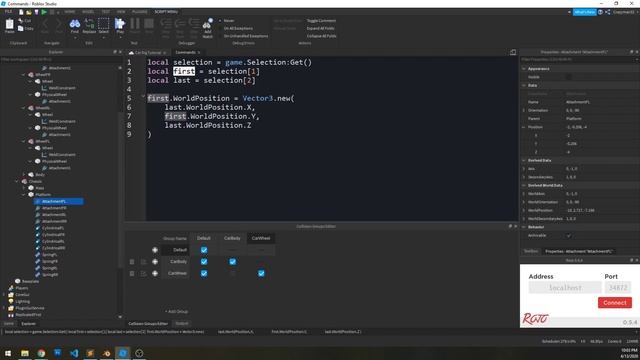Select the Never break-on-exception option
The image size is (640, 360).
tap(228, 20)
